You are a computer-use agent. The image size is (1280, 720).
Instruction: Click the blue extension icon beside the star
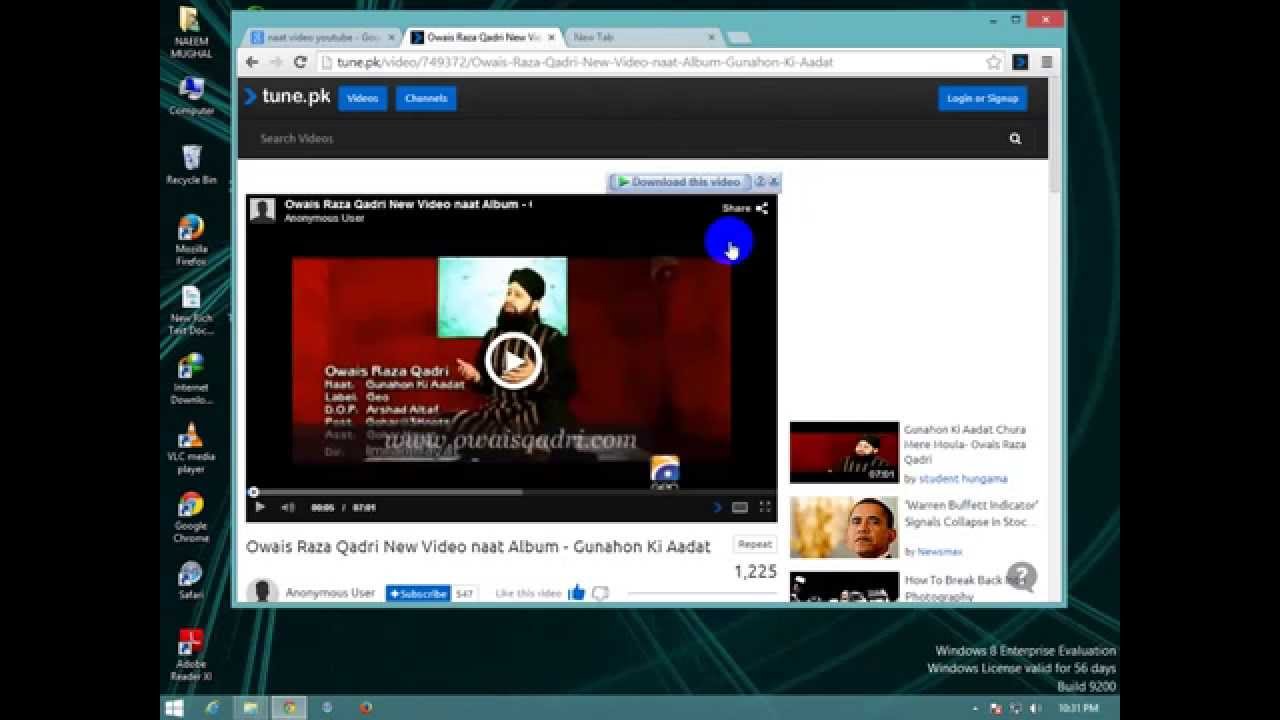[1020, 62]
